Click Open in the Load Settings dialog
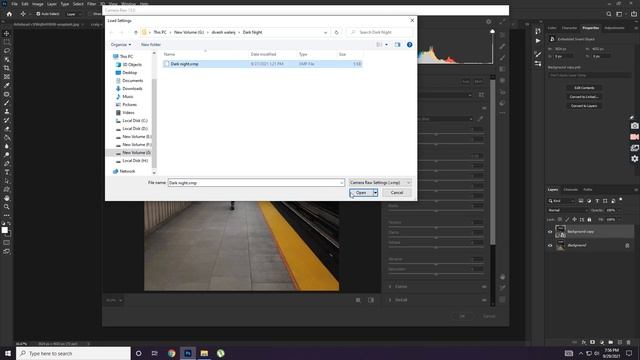Image resolution: width=640 pixels, height=360 pixels. [361, 193]
